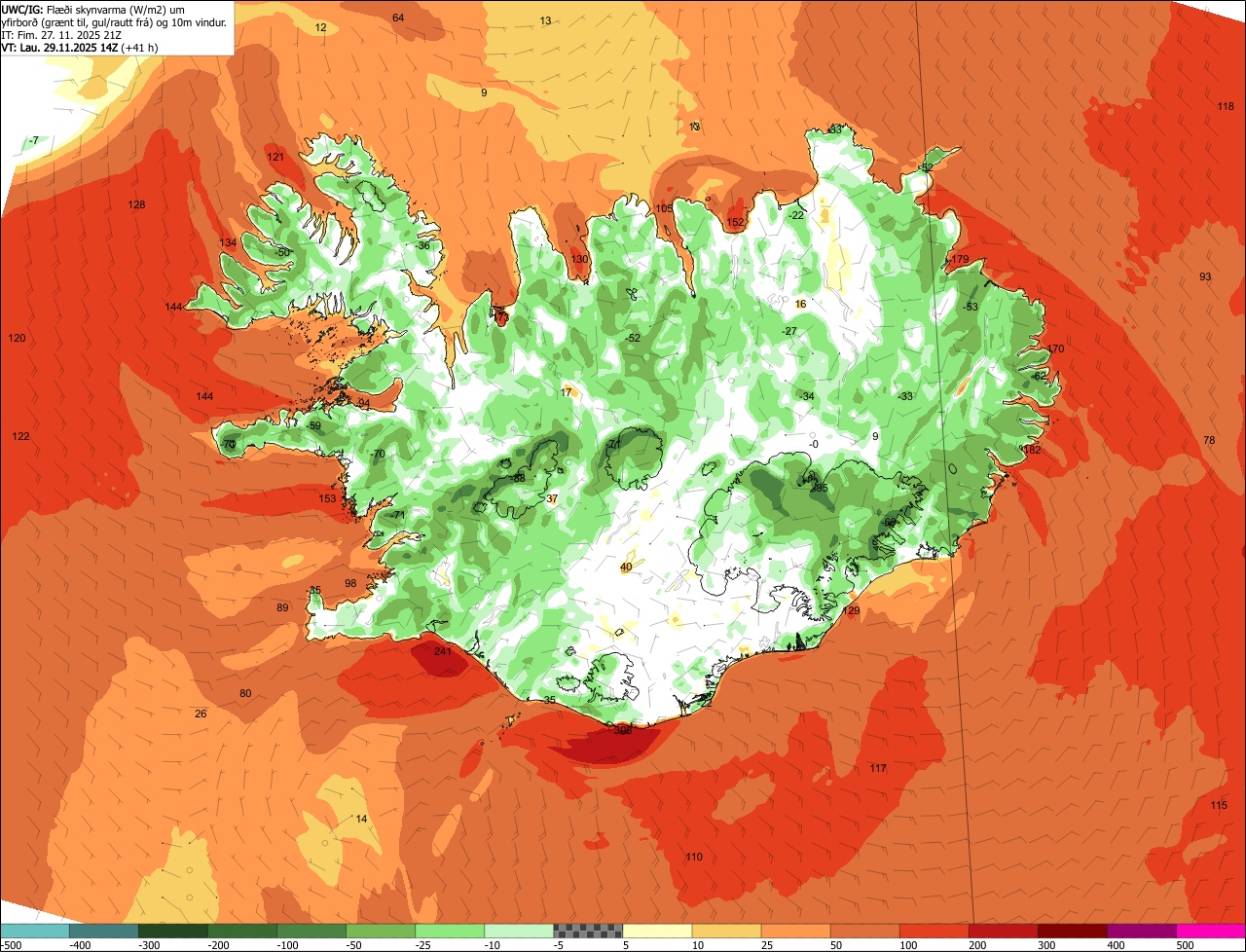
Task: Click the 94 value in Breiðafjörður bay
Action: (x=364, y=404)
